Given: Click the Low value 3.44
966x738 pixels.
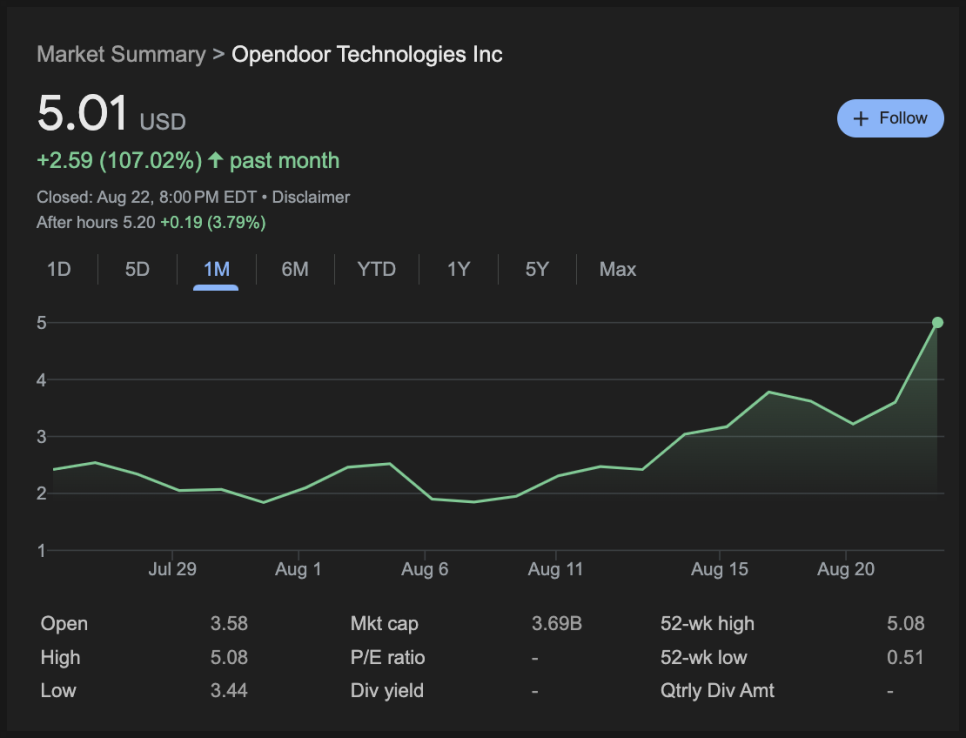Looking at the screenshot, I should point(229,691).
